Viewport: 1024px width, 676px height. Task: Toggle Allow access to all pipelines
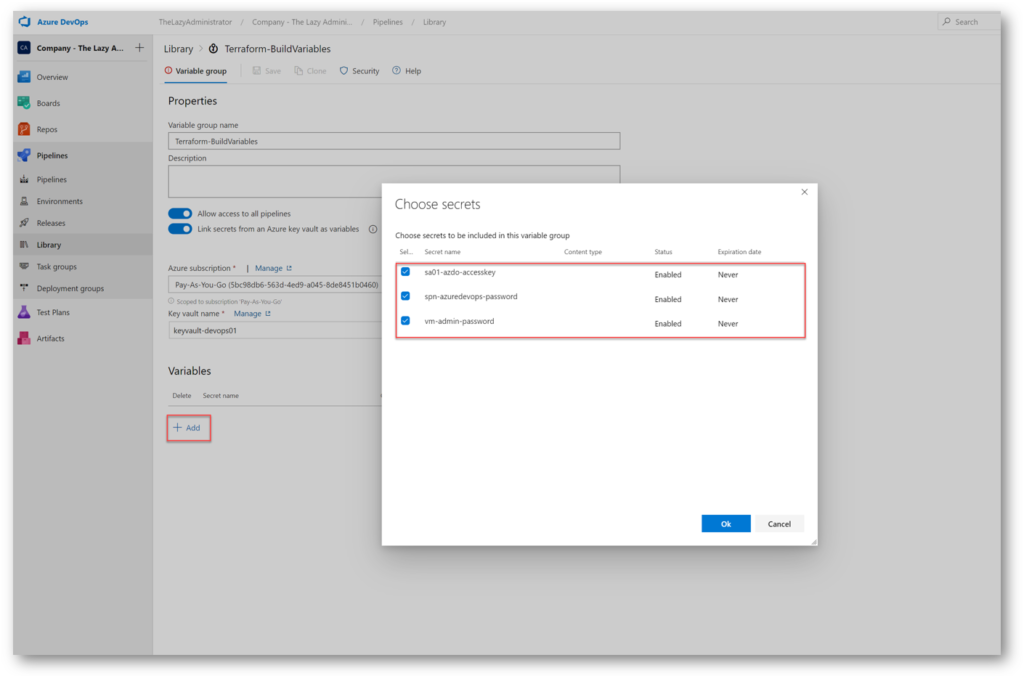click(180, 214)
